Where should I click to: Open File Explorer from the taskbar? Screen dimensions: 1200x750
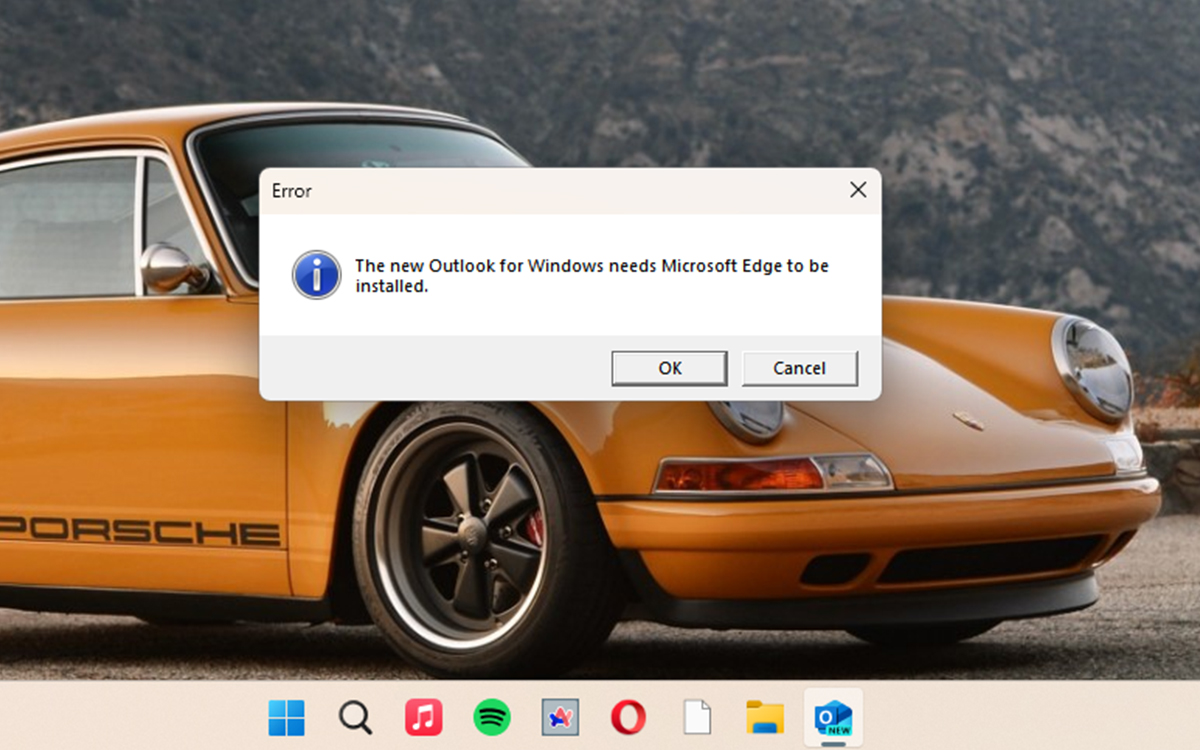click(x=765, y=717)
